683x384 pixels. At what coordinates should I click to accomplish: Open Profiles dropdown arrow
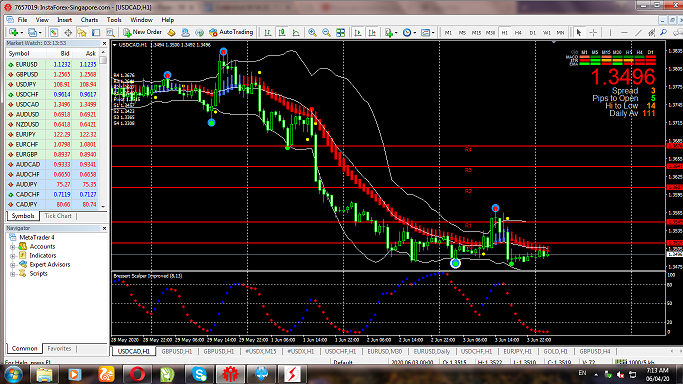point(40,33)
